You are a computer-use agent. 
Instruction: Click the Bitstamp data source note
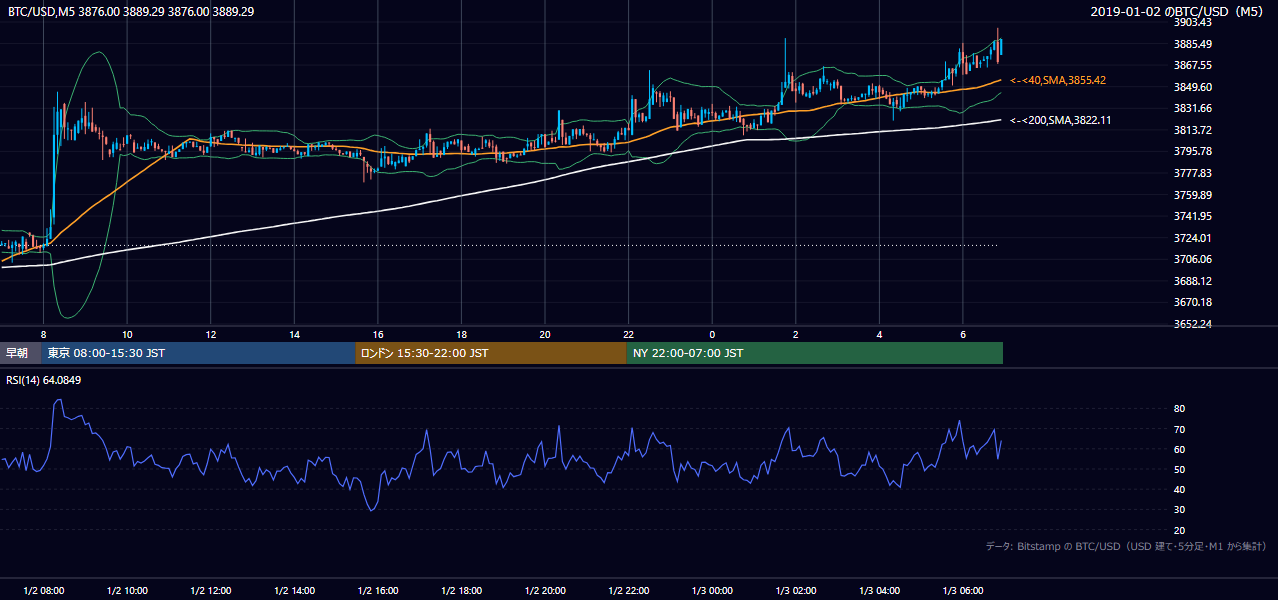click(x=1126, y=546)
